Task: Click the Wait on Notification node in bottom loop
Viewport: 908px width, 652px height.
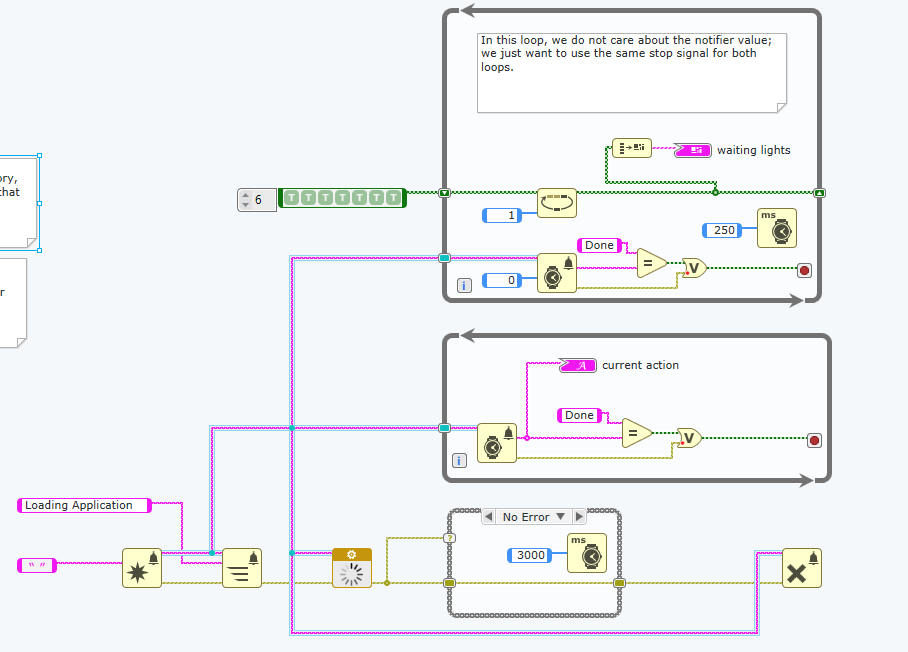Action: click(x=497, y=443)
